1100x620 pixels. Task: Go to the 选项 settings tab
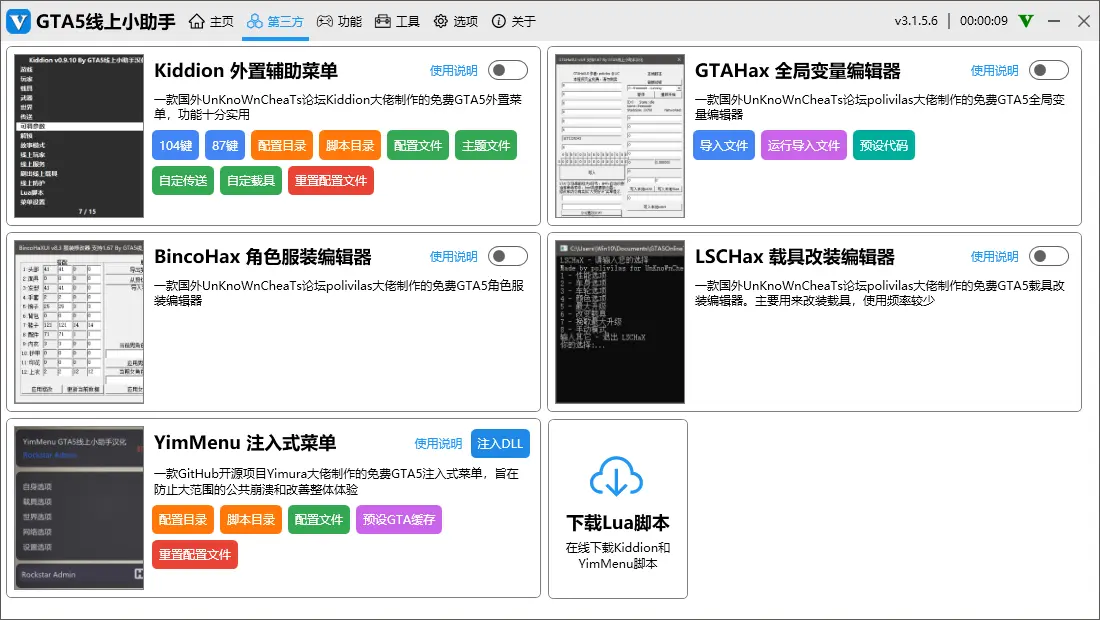point(456,21)
